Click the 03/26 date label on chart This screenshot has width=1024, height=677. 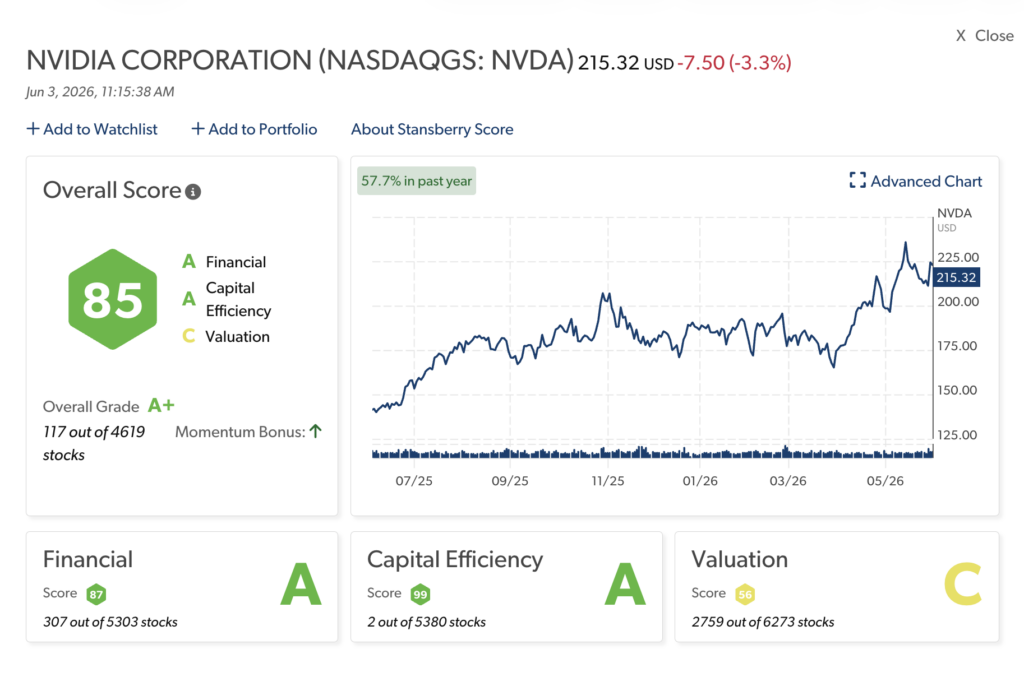788,481
